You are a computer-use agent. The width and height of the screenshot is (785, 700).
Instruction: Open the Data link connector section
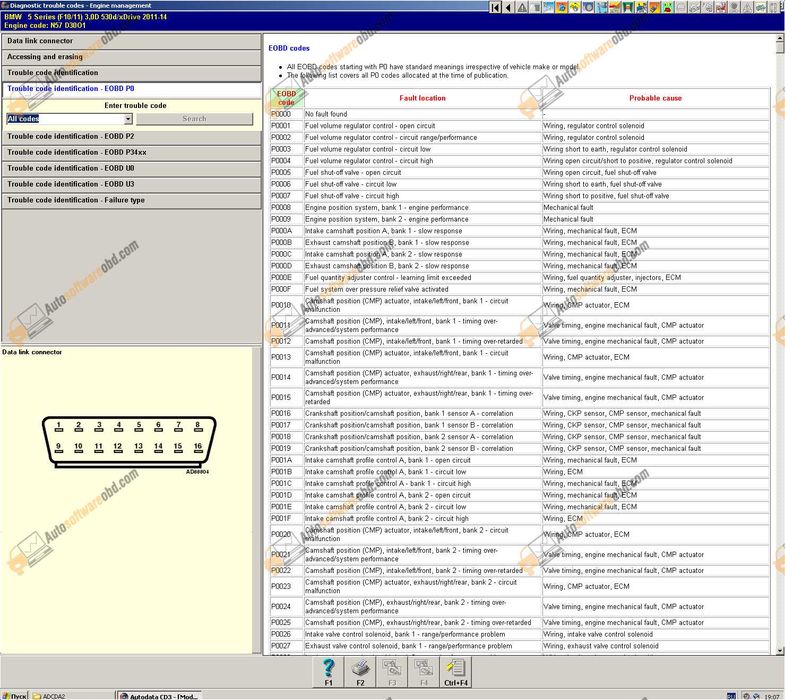[x=131, y=41]
